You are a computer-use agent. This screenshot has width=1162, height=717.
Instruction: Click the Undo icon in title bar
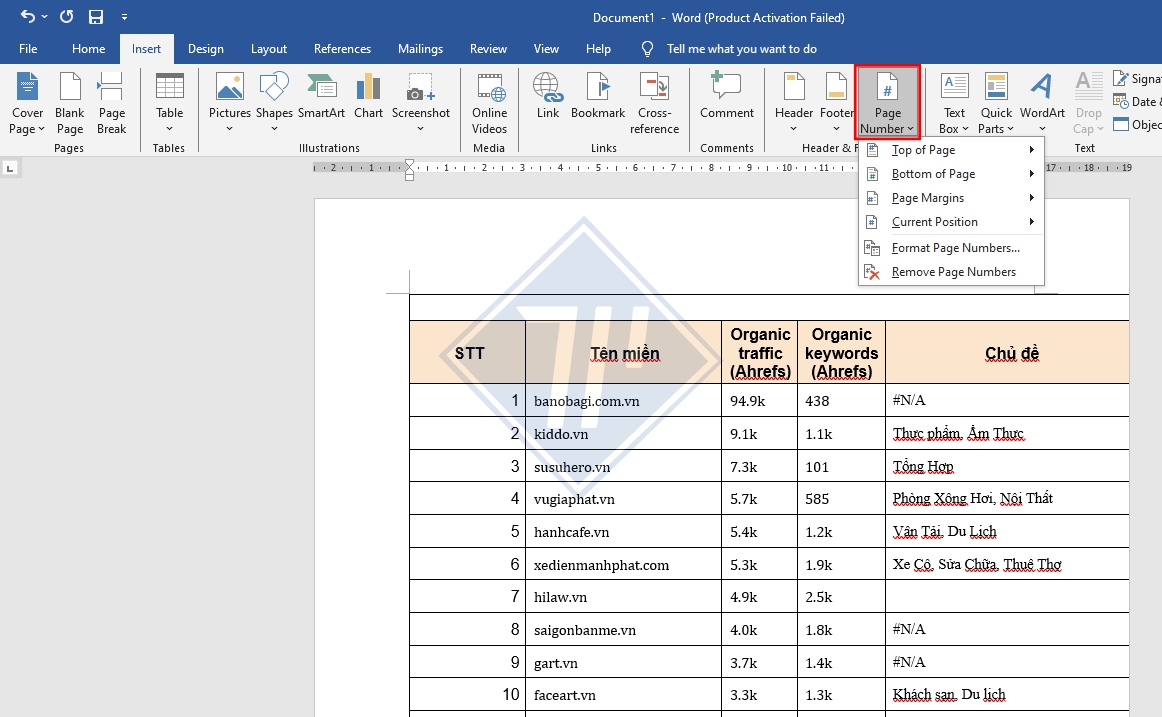[x=27, y=17]
